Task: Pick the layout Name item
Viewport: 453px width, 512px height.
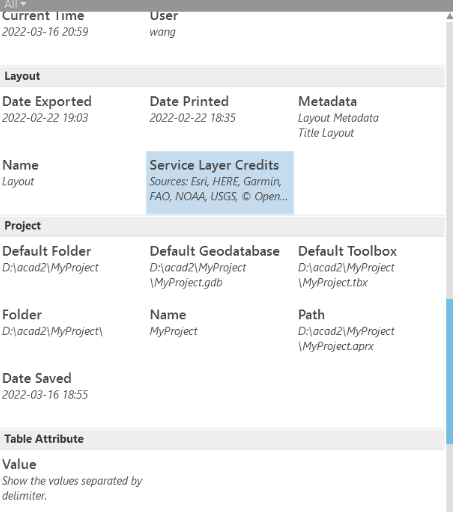Action: tap(73, 183)
